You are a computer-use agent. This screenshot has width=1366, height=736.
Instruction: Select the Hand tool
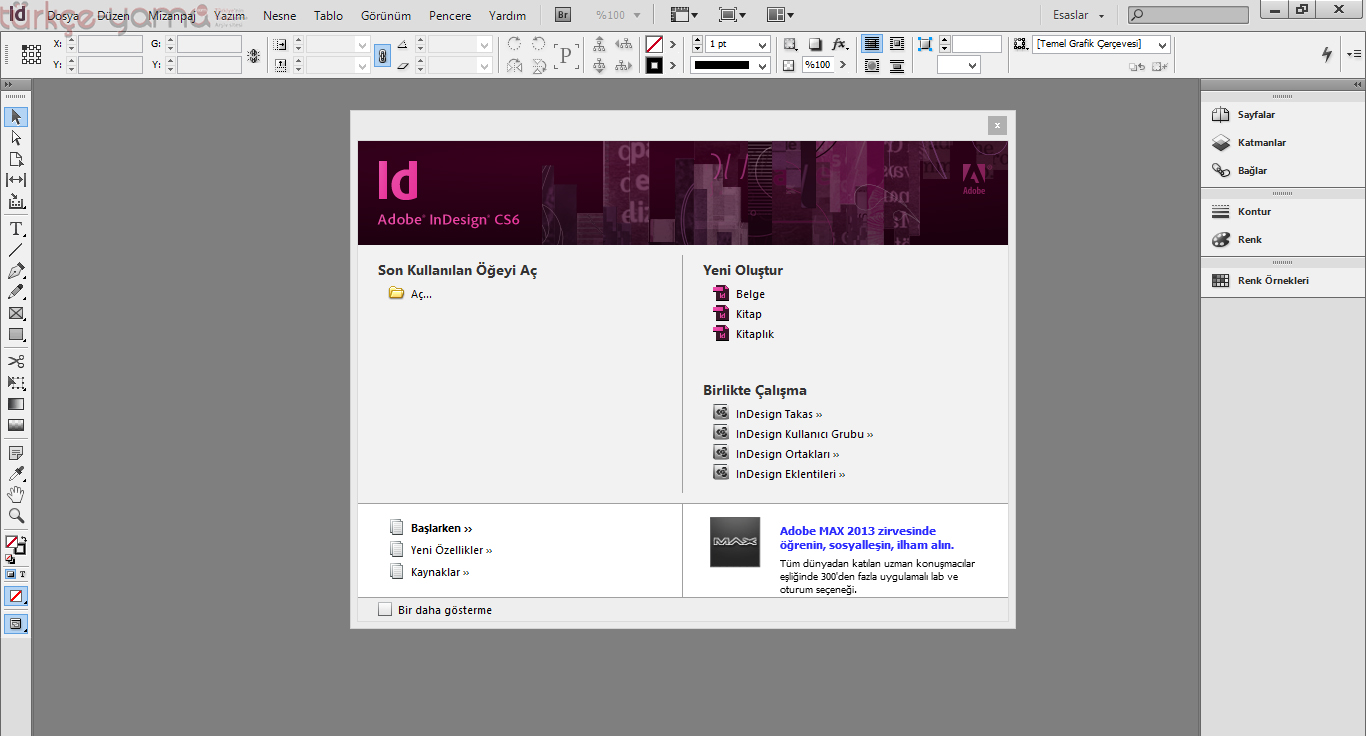(x=16, y=495)
